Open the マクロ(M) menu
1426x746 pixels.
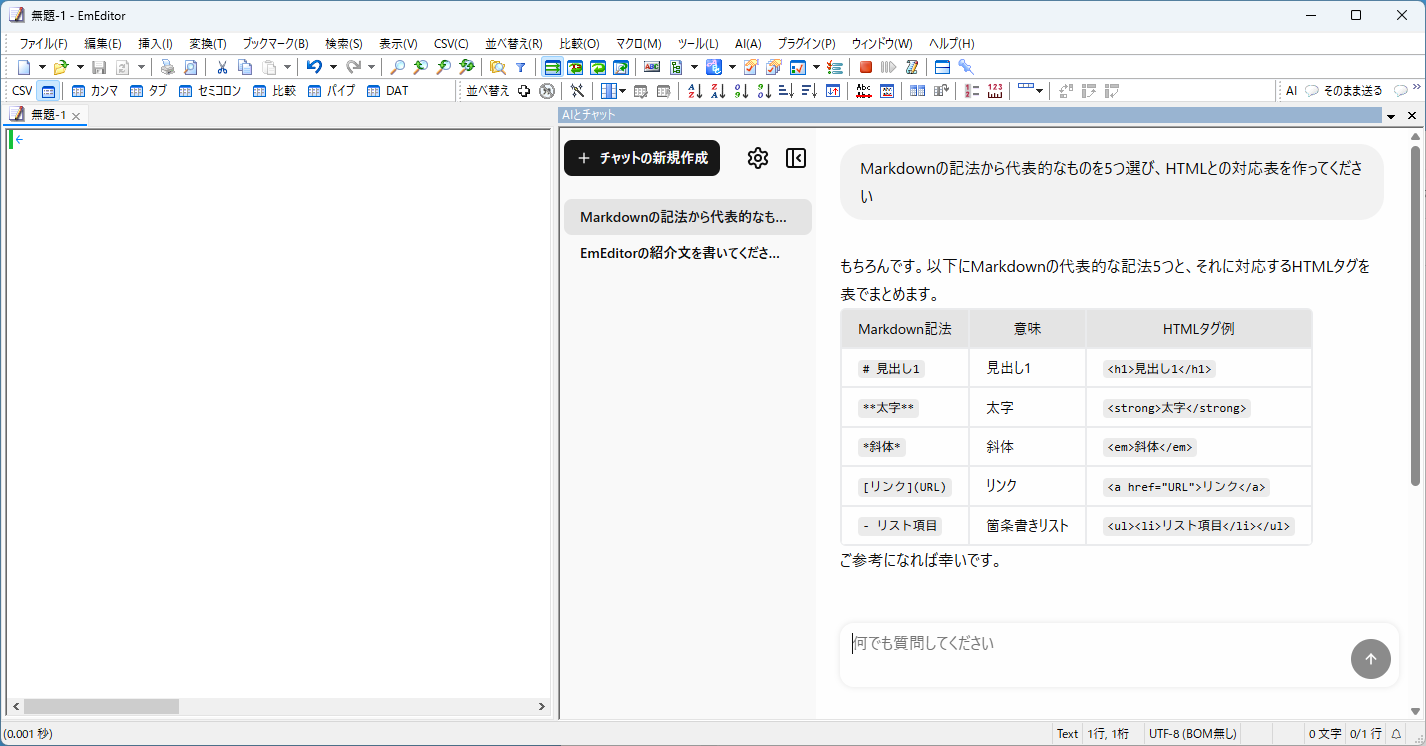click(x=638, y=43)
